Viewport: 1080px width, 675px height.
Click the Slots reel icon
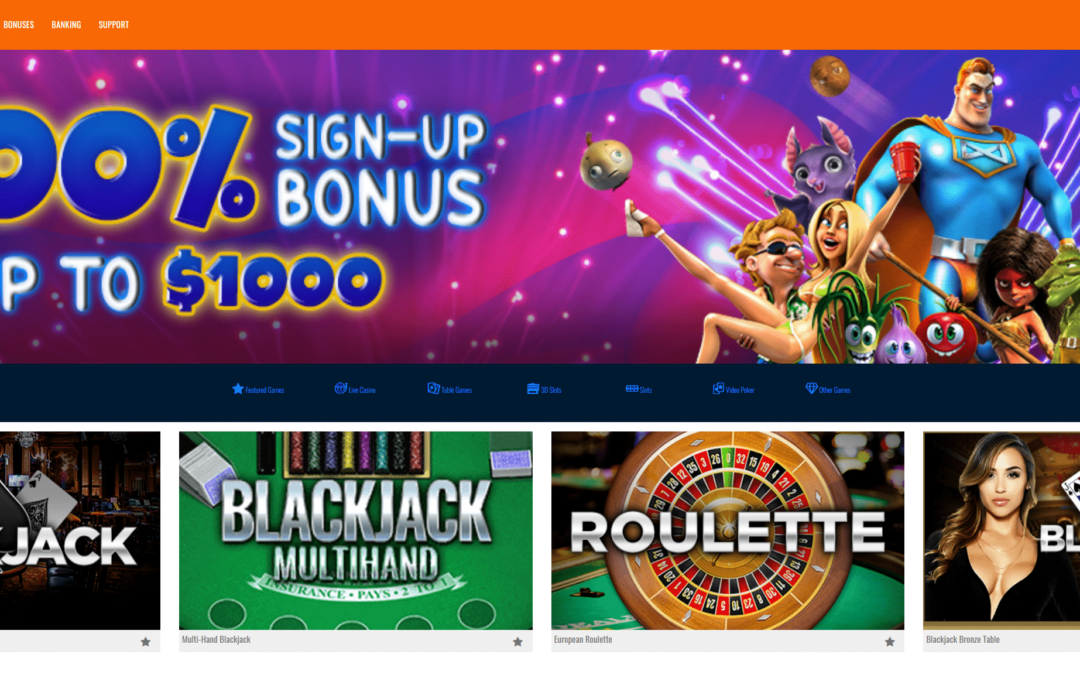click(632, 388)
